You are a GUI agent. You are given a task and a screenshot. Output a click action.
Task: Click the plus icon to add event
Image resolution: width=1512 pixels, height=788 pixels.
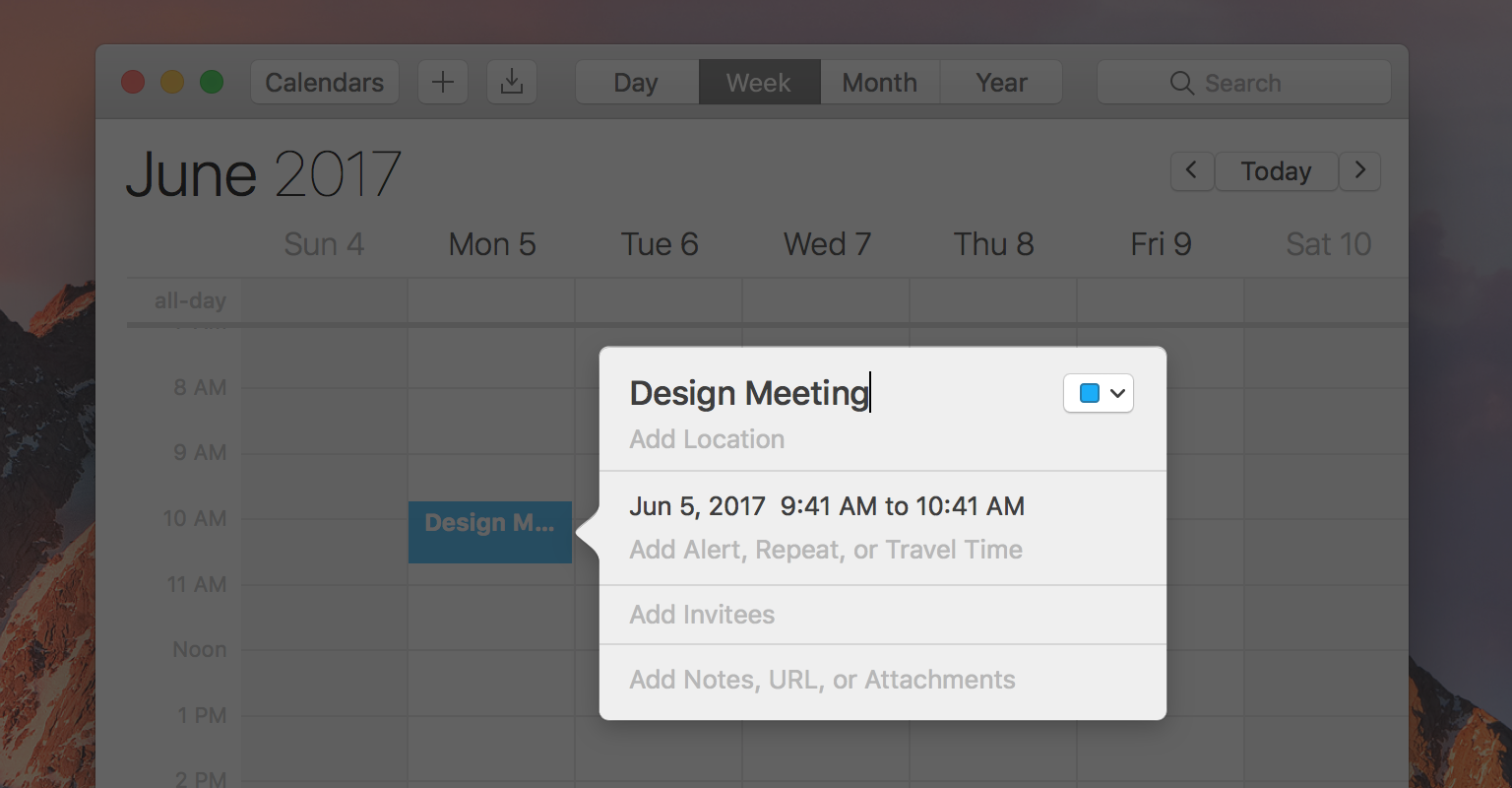(x=443, y=83)
